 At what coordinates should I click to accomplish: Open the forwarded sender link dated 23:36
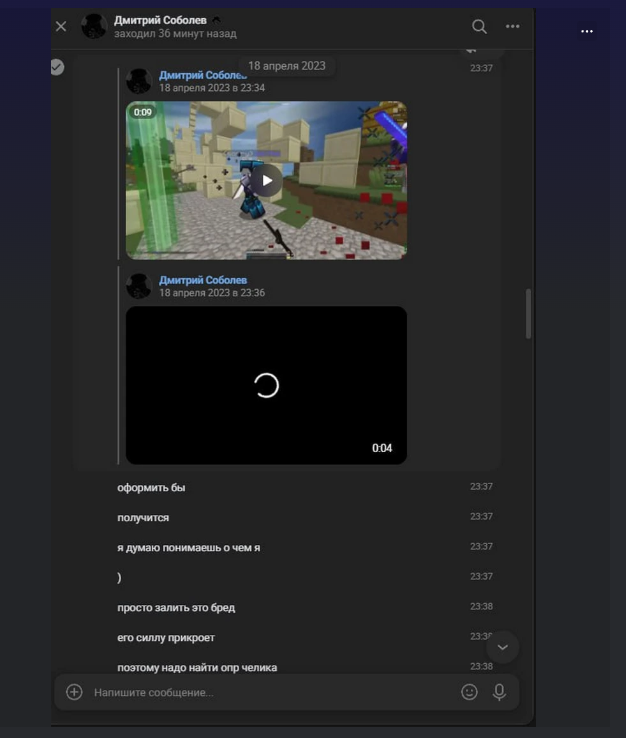pos(203,280)
